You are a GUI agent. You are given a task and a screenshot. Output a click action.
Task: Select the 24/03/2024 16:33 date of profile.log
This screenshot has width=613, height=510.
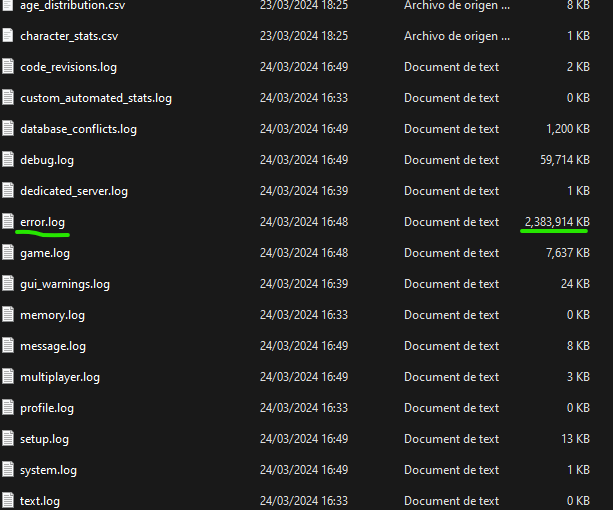pos(304,408)
